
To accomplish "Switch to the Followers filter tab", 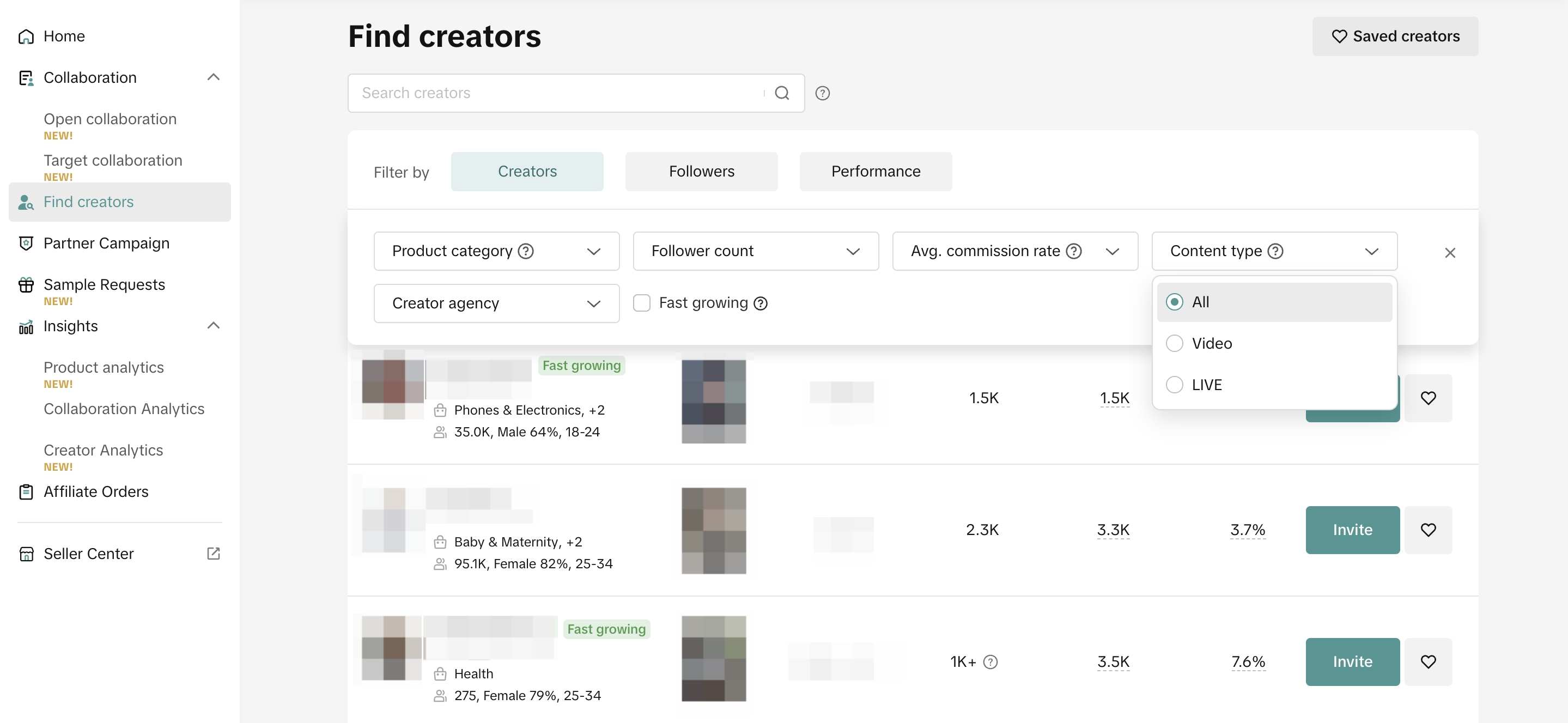I will pyautogui.click(x=701, y=172).
